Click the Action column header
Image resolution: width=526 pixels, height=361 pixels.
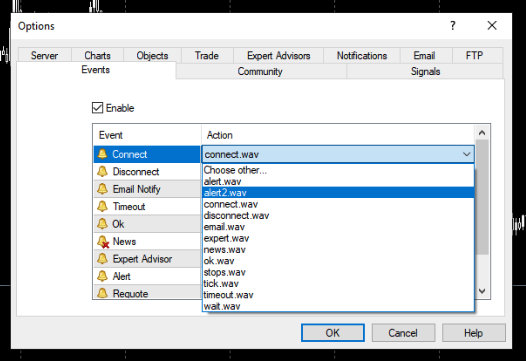pos(338,135)
